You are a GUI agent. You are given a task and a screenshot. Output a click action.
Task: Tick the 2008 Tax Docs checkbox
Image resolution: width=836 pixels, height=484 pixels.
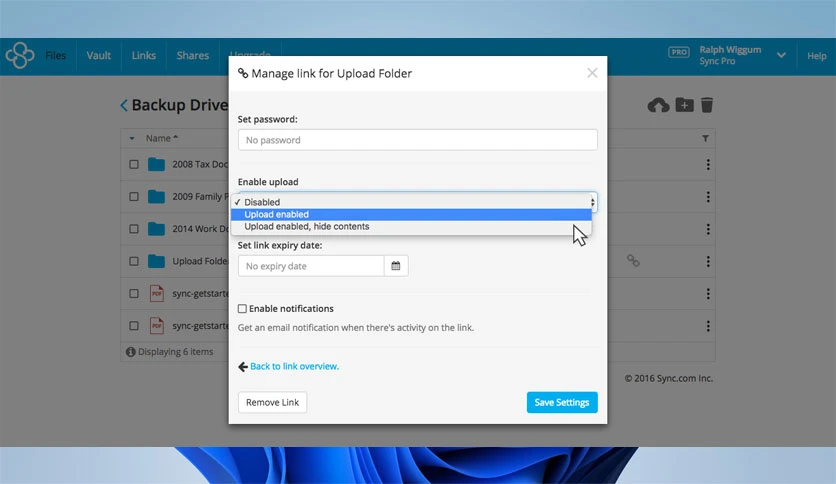(134, 165)
